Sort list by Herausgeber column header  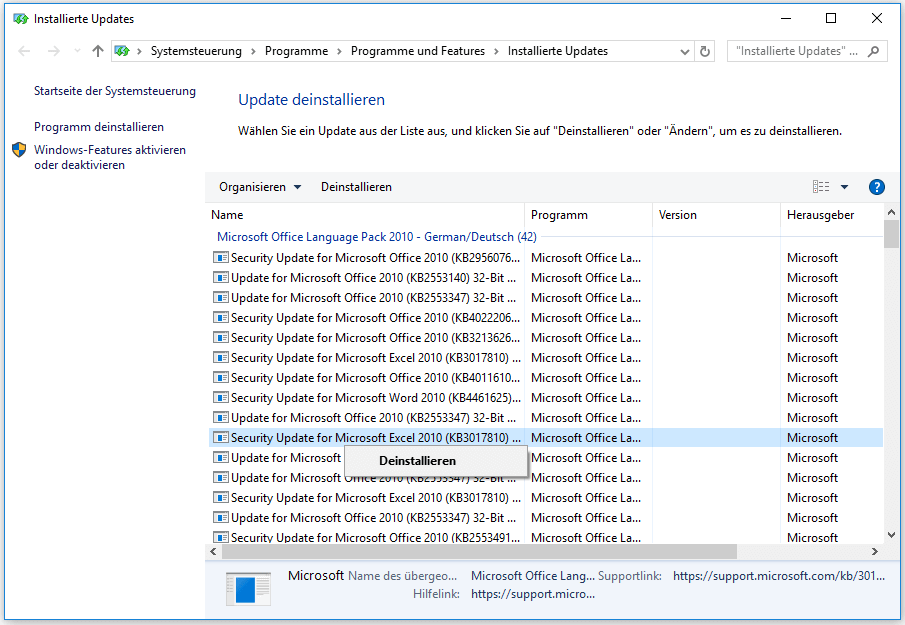click(x=820, y=215)
